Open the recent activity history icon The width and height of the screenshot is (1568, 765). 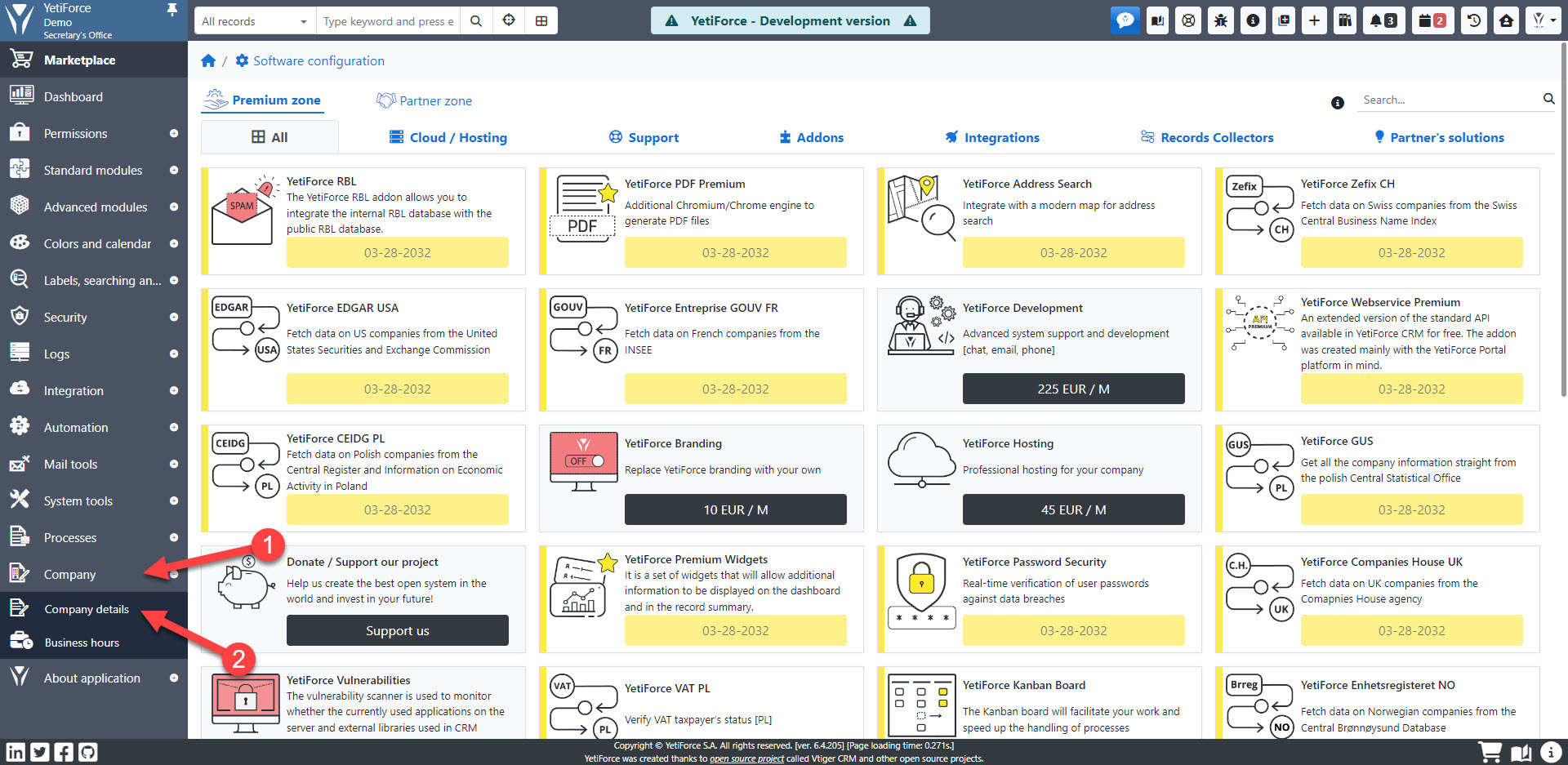1474,20
